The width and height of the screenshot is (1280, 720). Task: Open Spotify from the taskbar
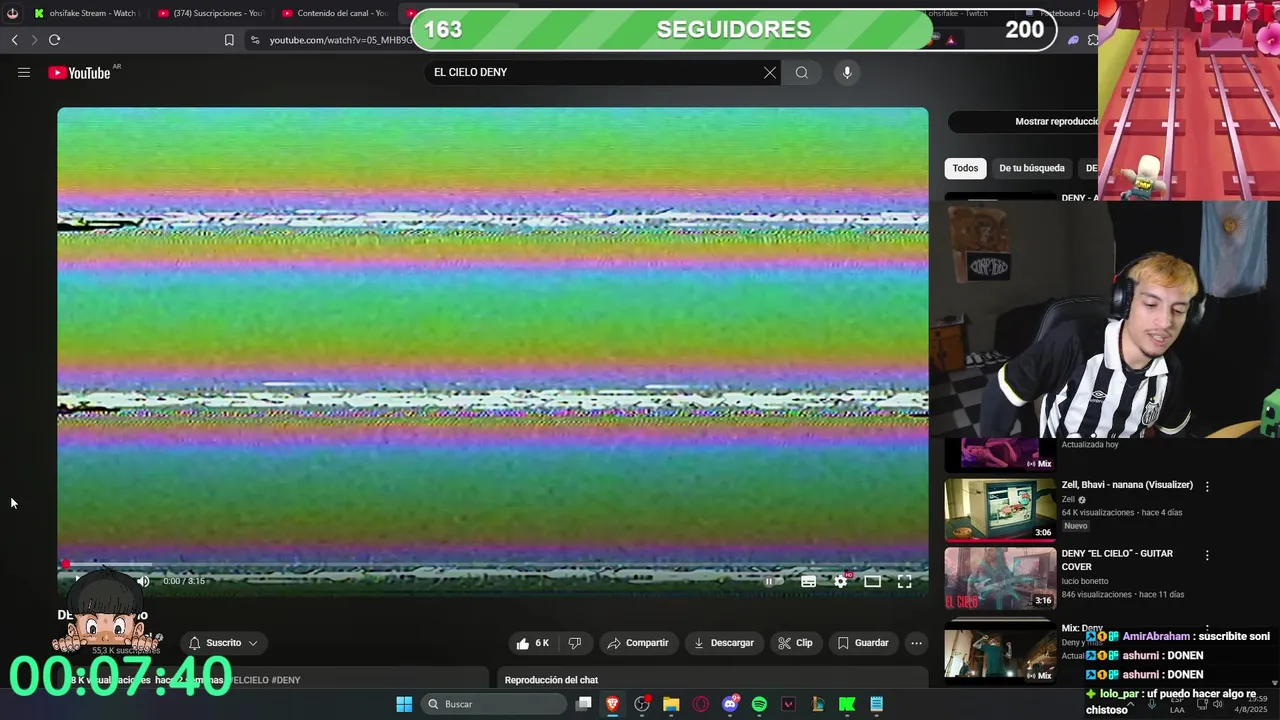759,704
